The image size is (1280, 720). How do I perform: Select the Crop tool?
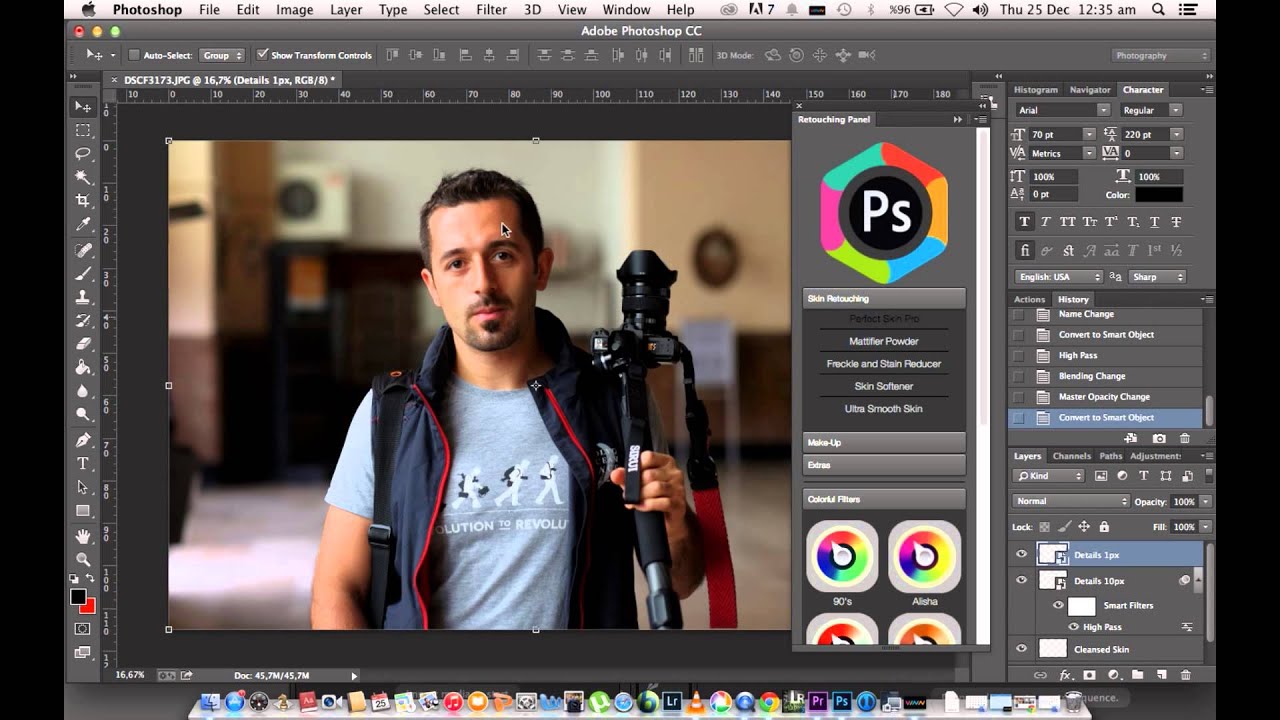click(83, 200)
